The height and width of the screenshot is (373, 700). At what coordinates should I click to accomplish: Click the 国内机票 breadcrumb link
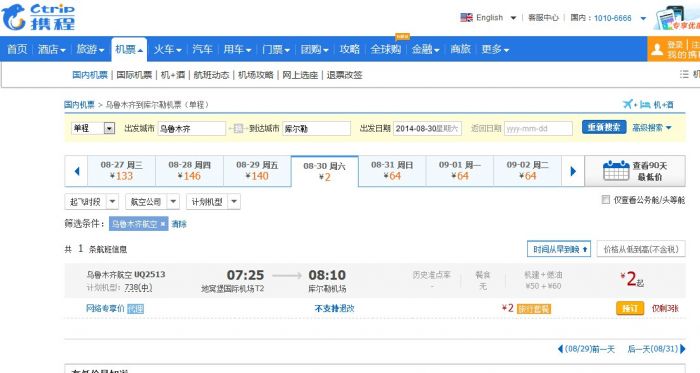coord(79,105)
